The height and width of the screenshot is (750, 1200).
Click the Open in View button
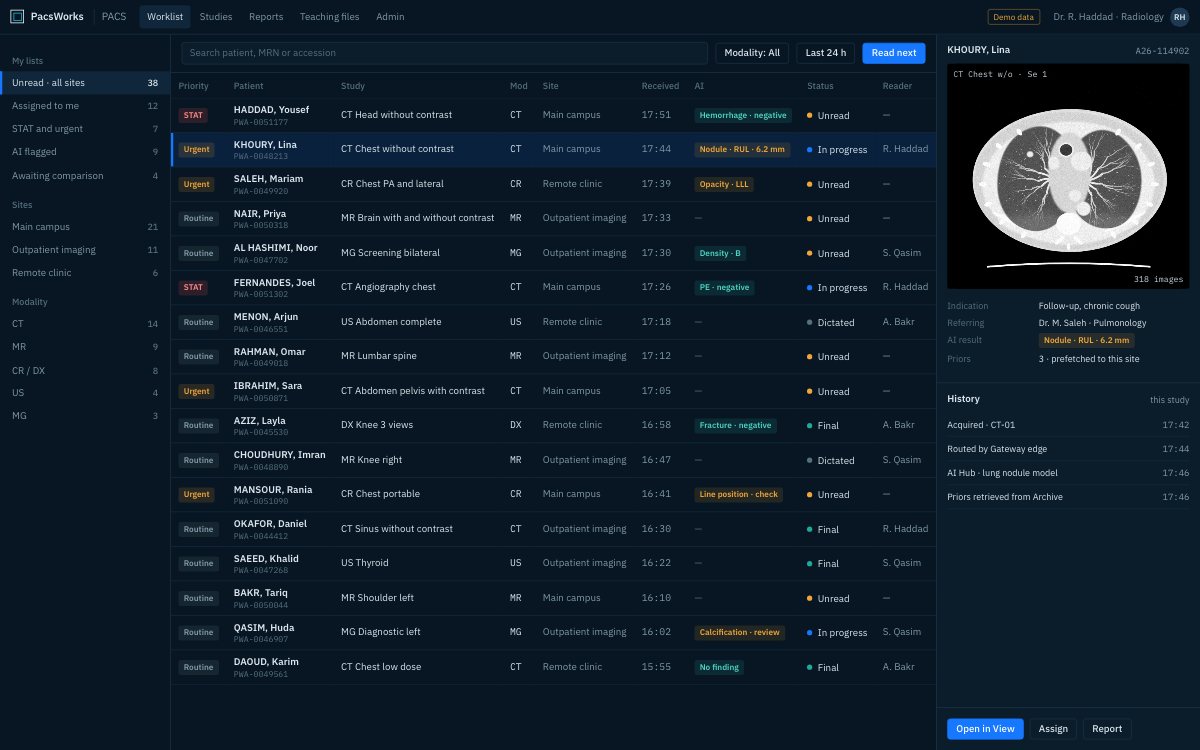[985, 729]
